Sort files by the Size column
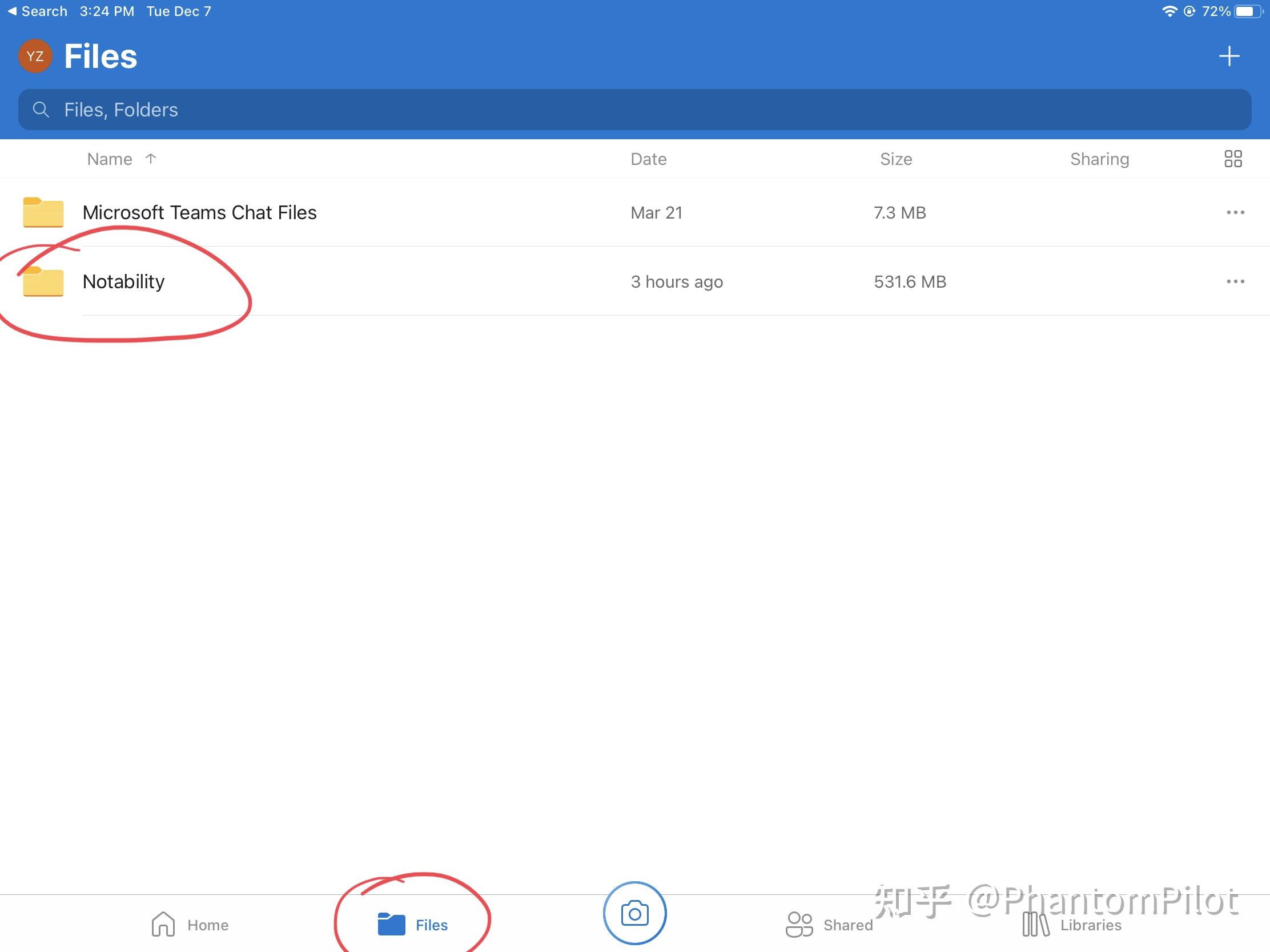 [x=896, y=158]
